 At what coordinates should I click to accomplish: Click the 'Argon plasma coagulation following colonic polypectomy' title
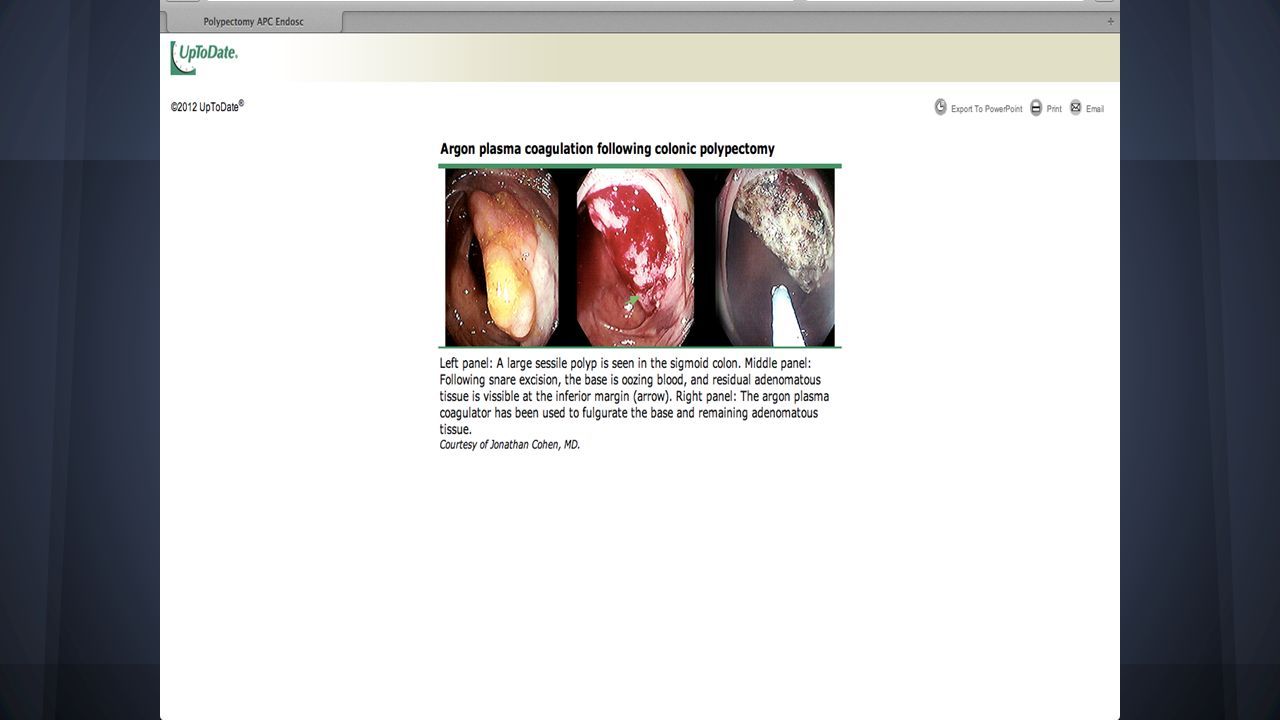point(607,149)
